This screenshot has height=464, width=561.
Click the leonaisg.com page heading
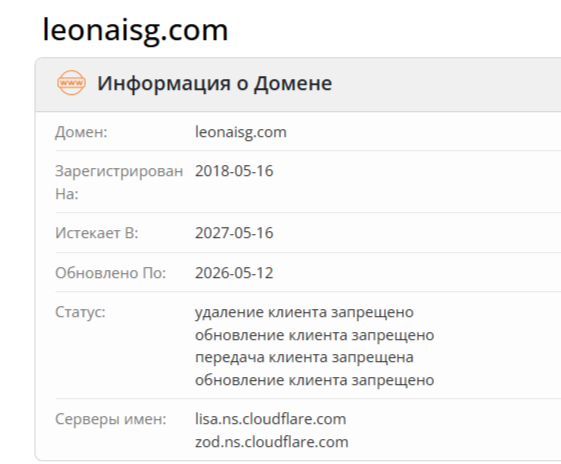pyautogui.click(x=135, y=30)
